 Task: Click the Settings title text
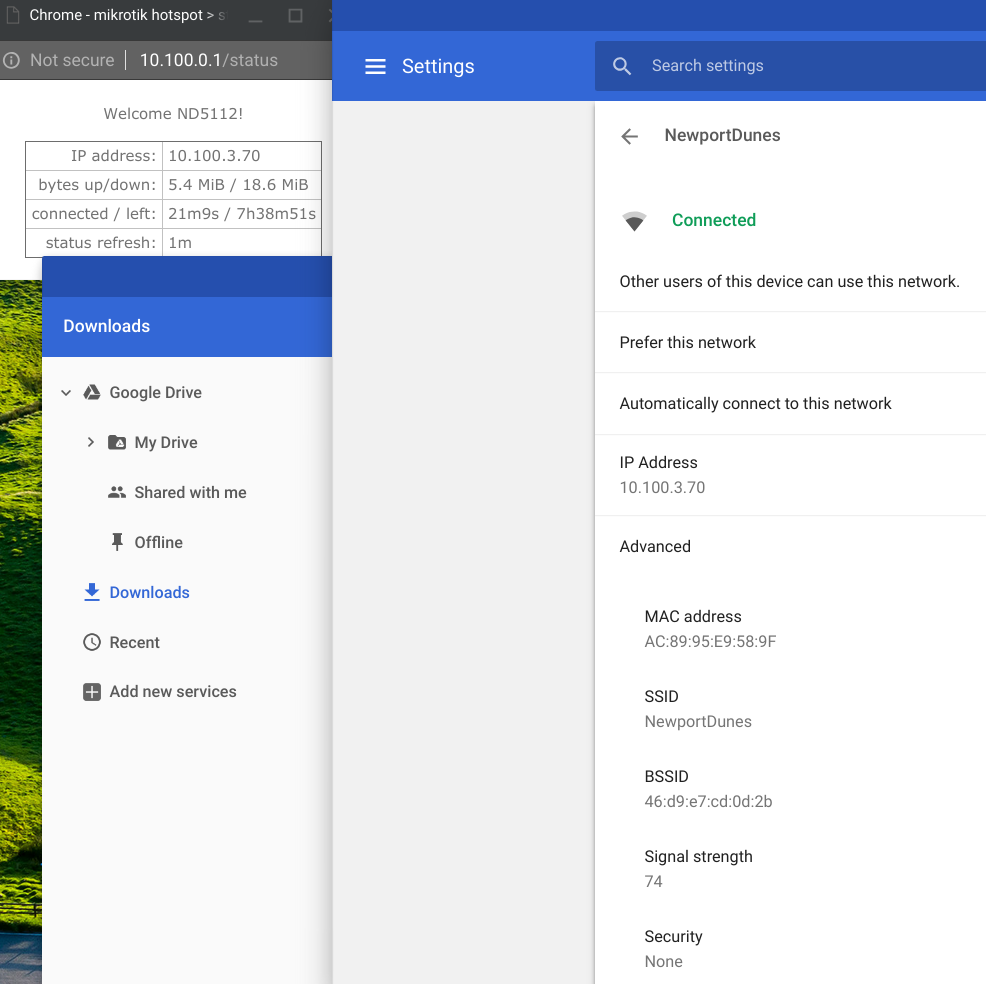click(x=438, y=66)
